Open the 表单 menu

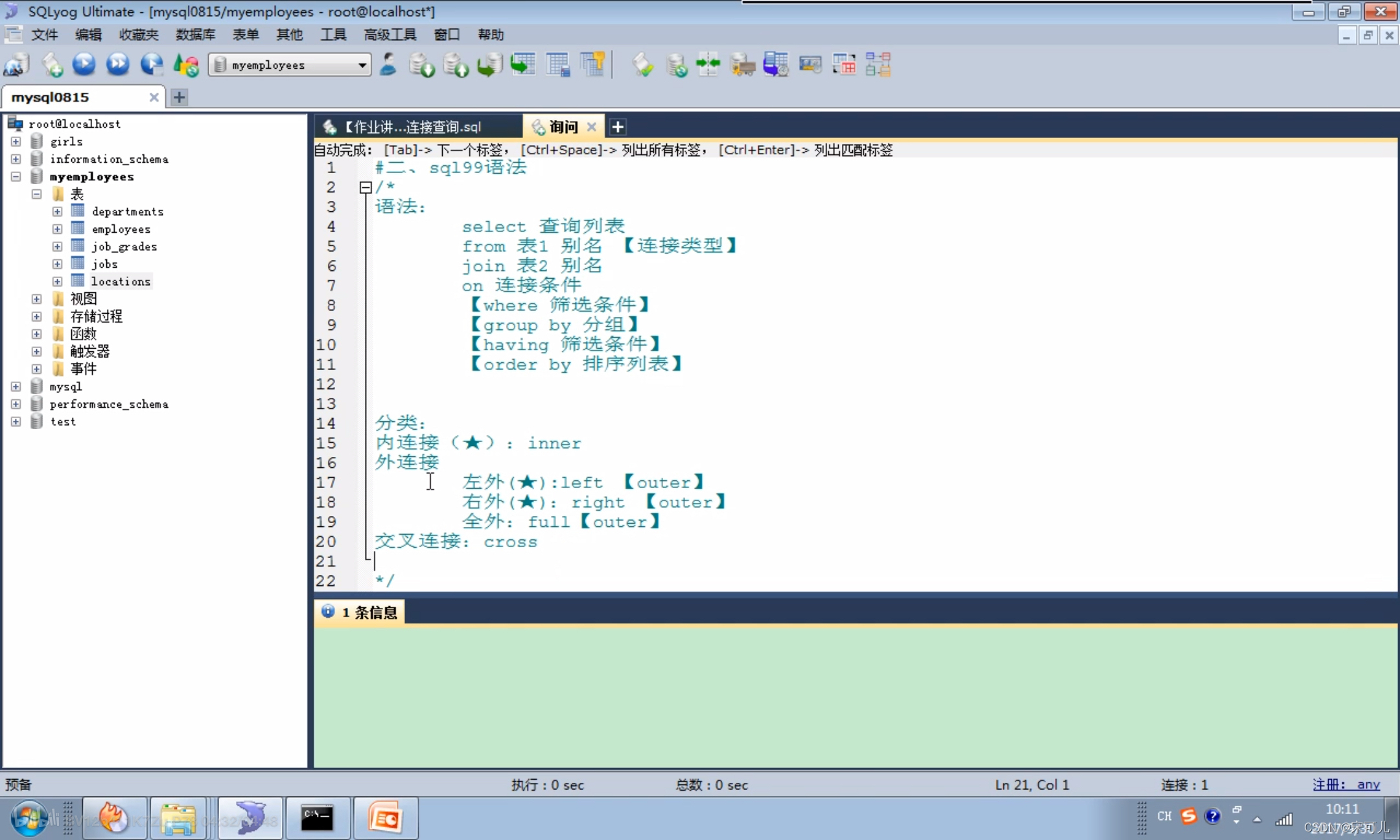pyautogui.click(x=246, y=34)
